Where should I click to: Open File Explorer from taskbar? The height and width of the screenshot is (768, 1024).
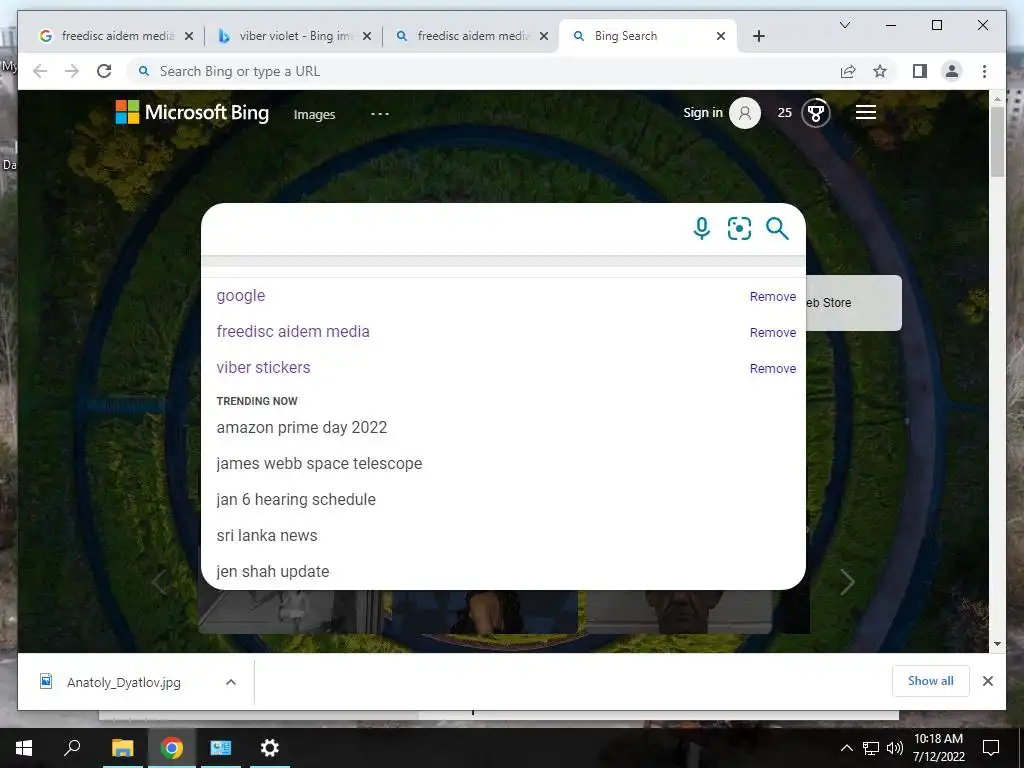coord(122,748)
